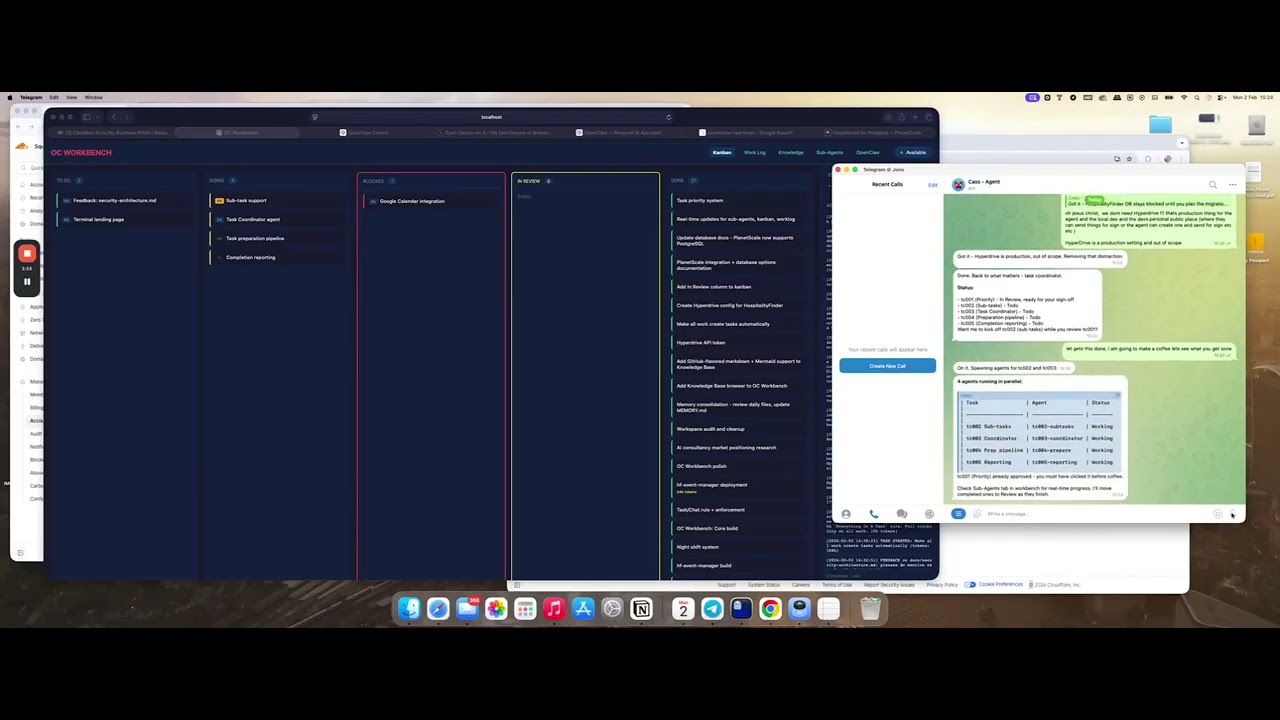Open Telegram Calls tab icon

[874, 514]
